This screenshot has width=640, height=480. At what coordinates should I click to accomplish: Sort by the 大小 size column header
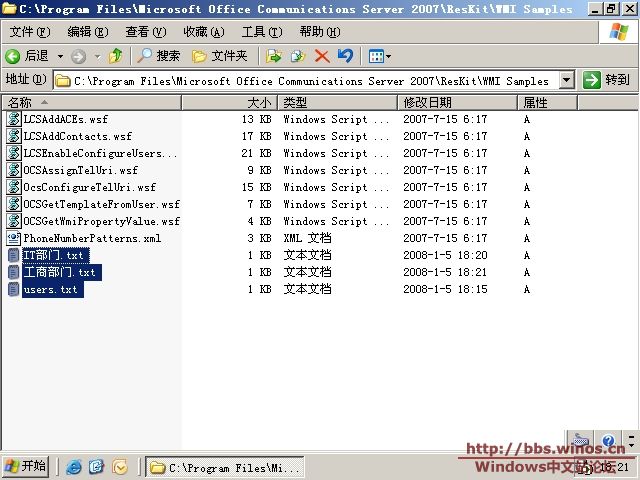pos(259,102)
